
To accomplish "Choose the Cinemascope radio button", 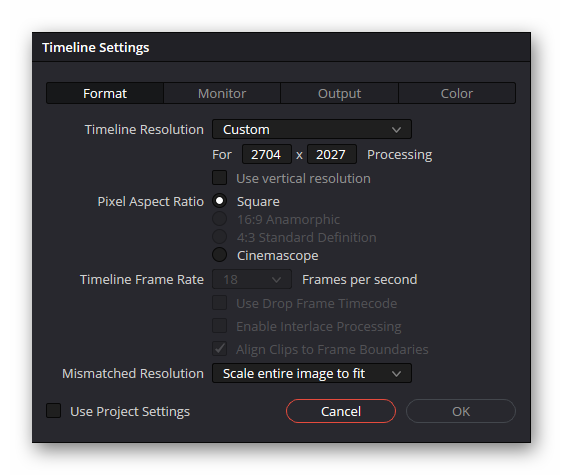I will pos(219,255).
